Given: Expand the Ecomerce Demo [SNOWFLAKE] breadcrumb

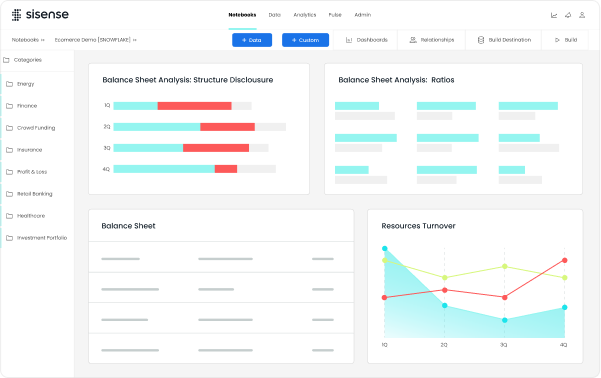Looking at the screenshot, I should 95,40.
